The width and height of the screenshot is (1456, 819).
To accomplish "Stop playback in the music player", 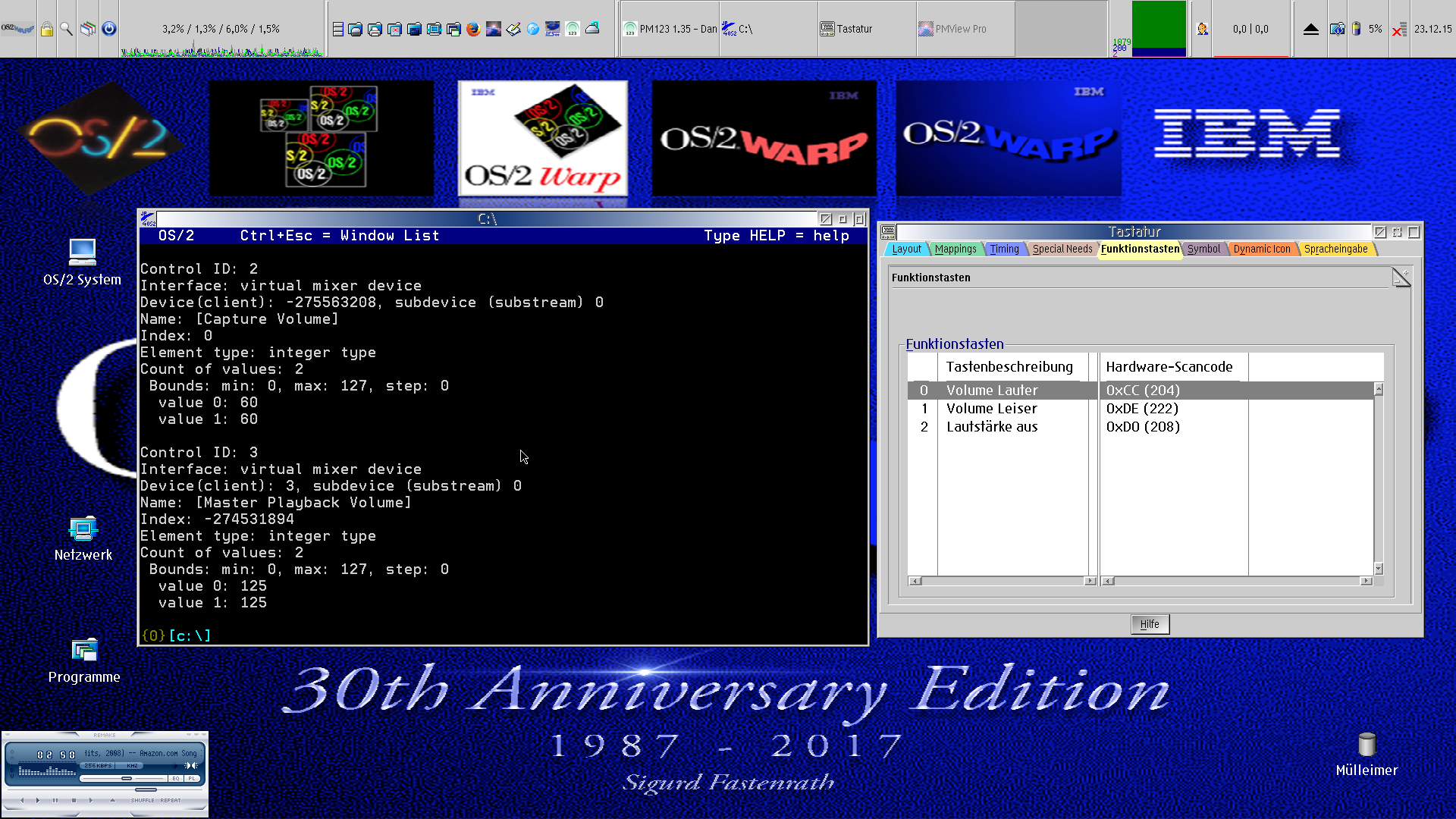I will [74, 800].
